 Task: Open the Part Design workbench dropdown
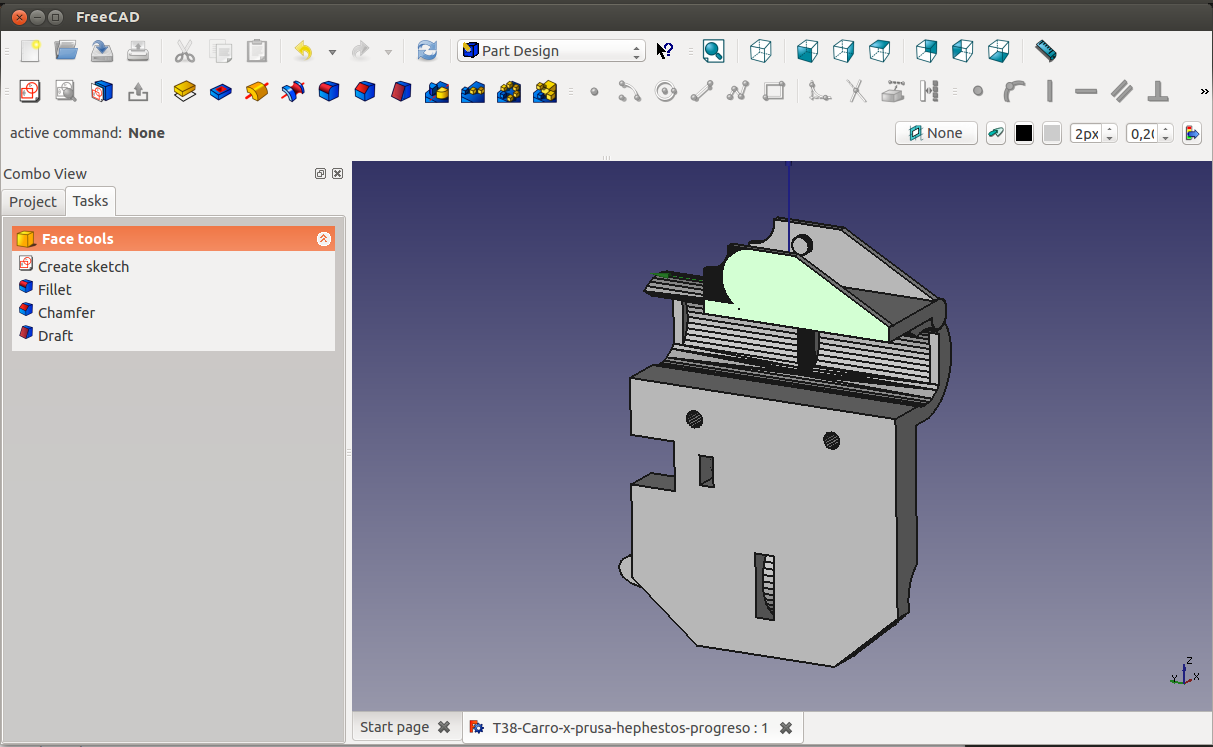pyautogui.click(x=552, y=51)
